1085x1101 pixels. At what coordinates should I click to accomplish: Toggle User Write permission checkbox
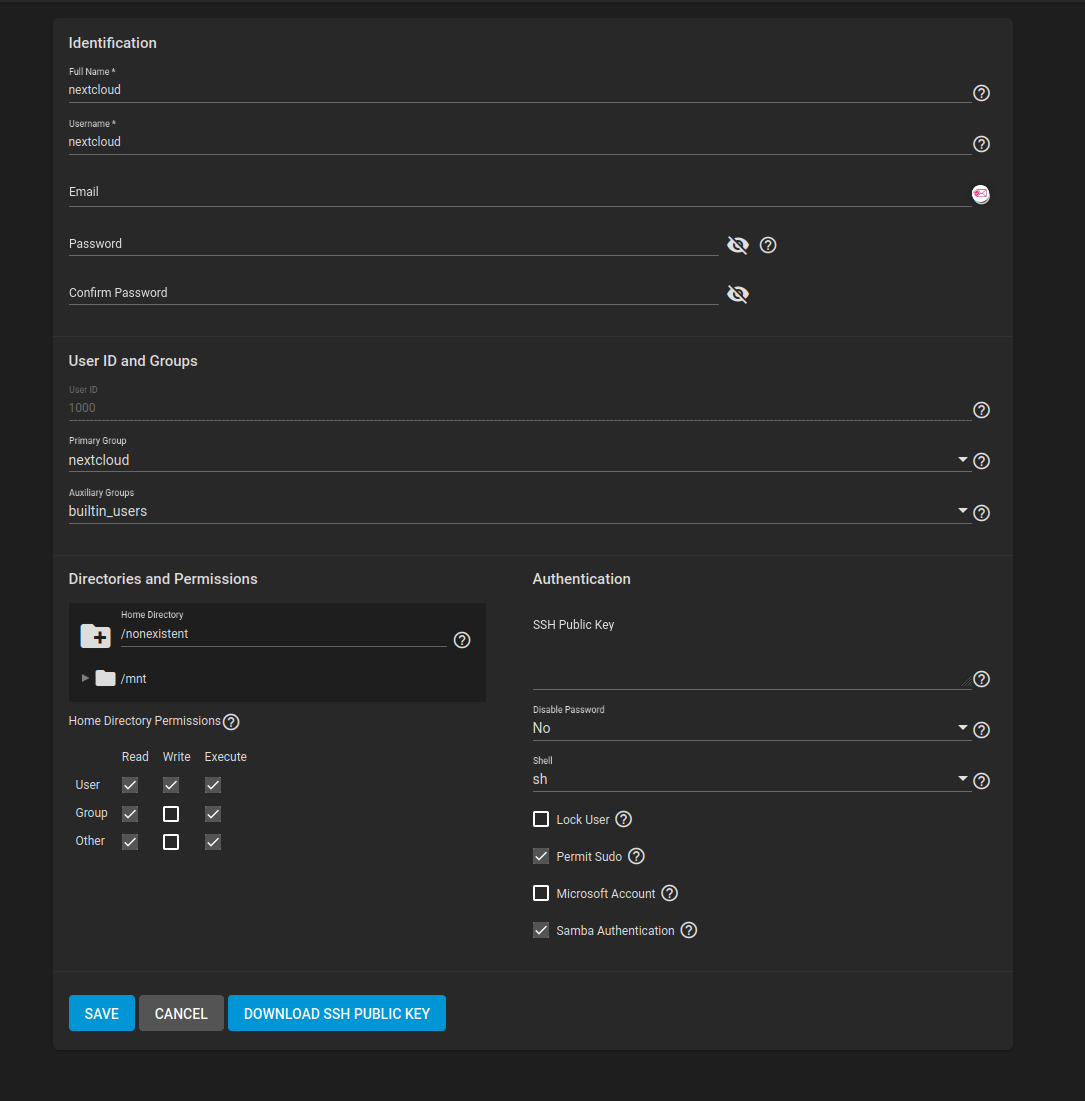[x=171, y=785]
